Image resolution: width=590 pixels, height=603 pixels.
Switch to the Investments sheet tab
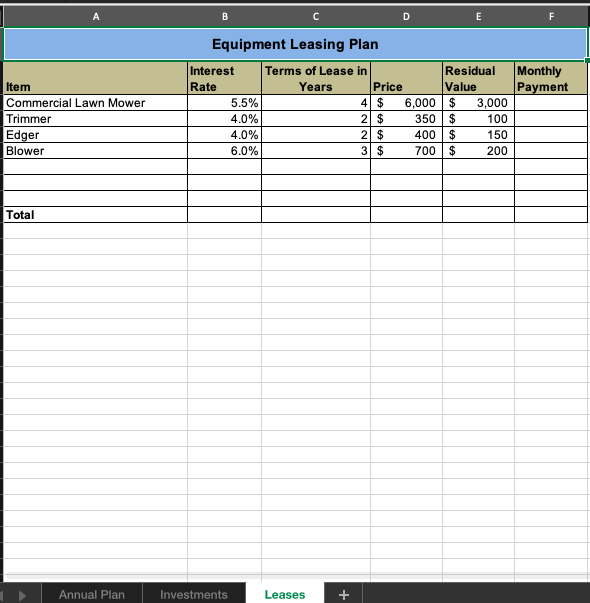coord(194,595)
